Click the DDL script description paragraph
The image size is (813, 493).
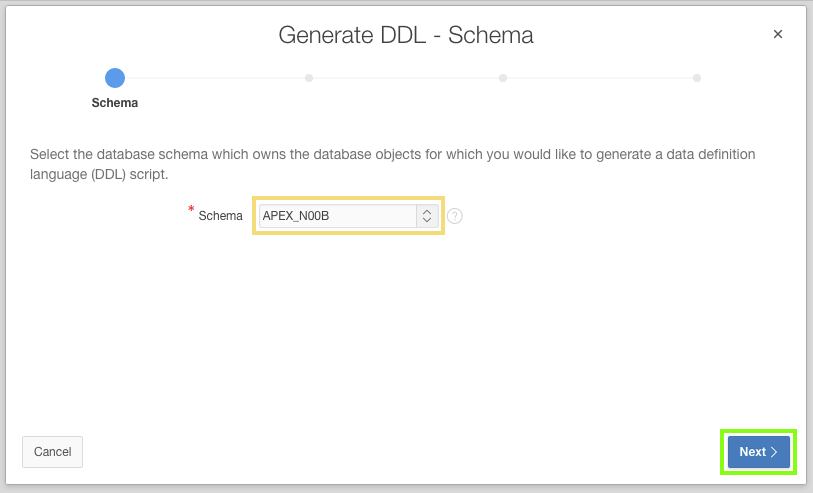392,164
